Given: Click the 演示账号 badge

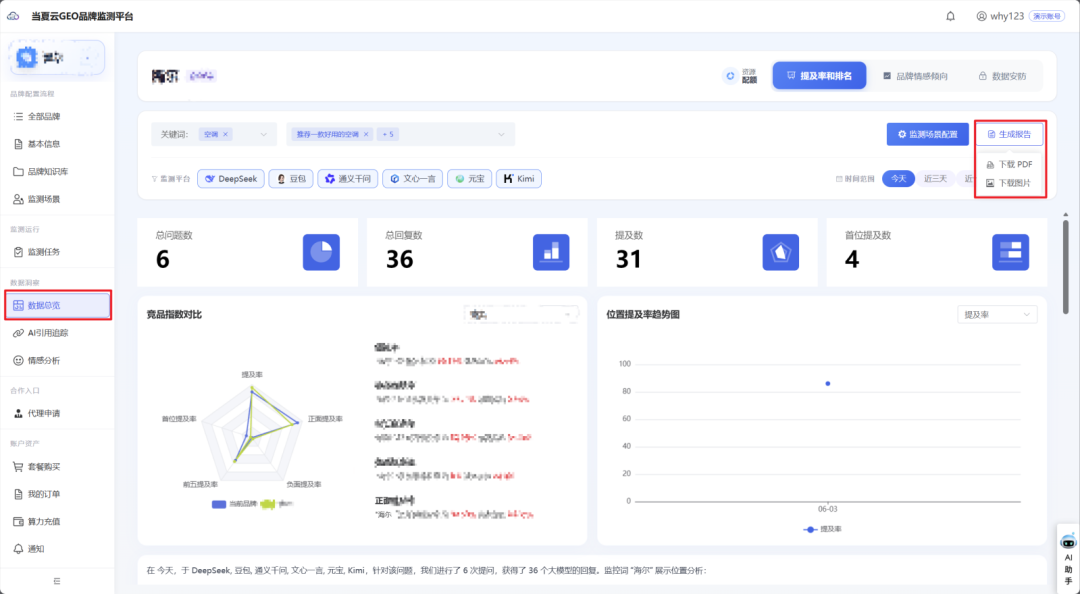Looking at the screenshot, I should [x=1046, y=16].
